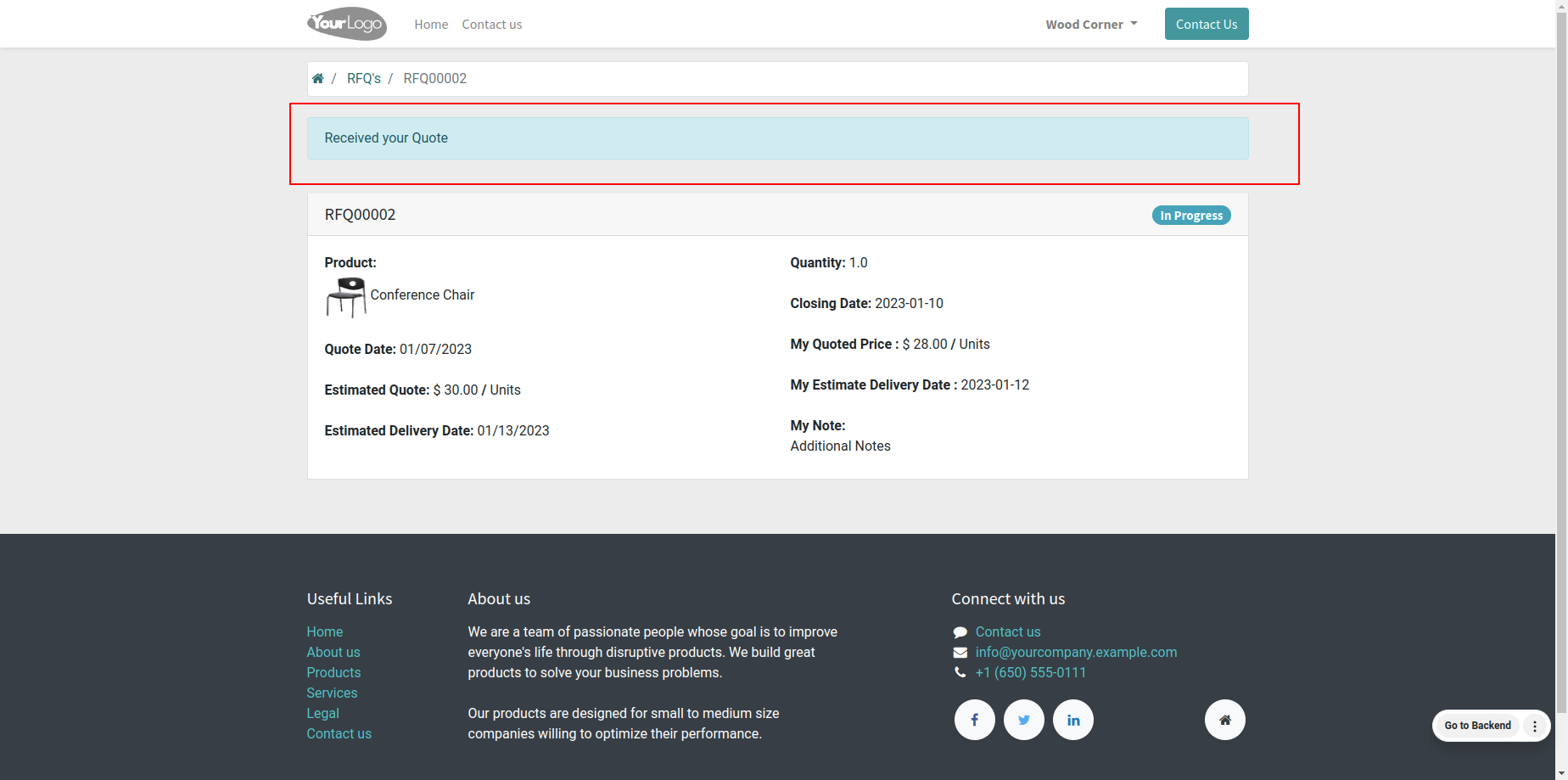The height and width of the screenshot is (780, 1568).
Task: Expand the Wood Corner user dropdown
Action: pos(1092,25)
